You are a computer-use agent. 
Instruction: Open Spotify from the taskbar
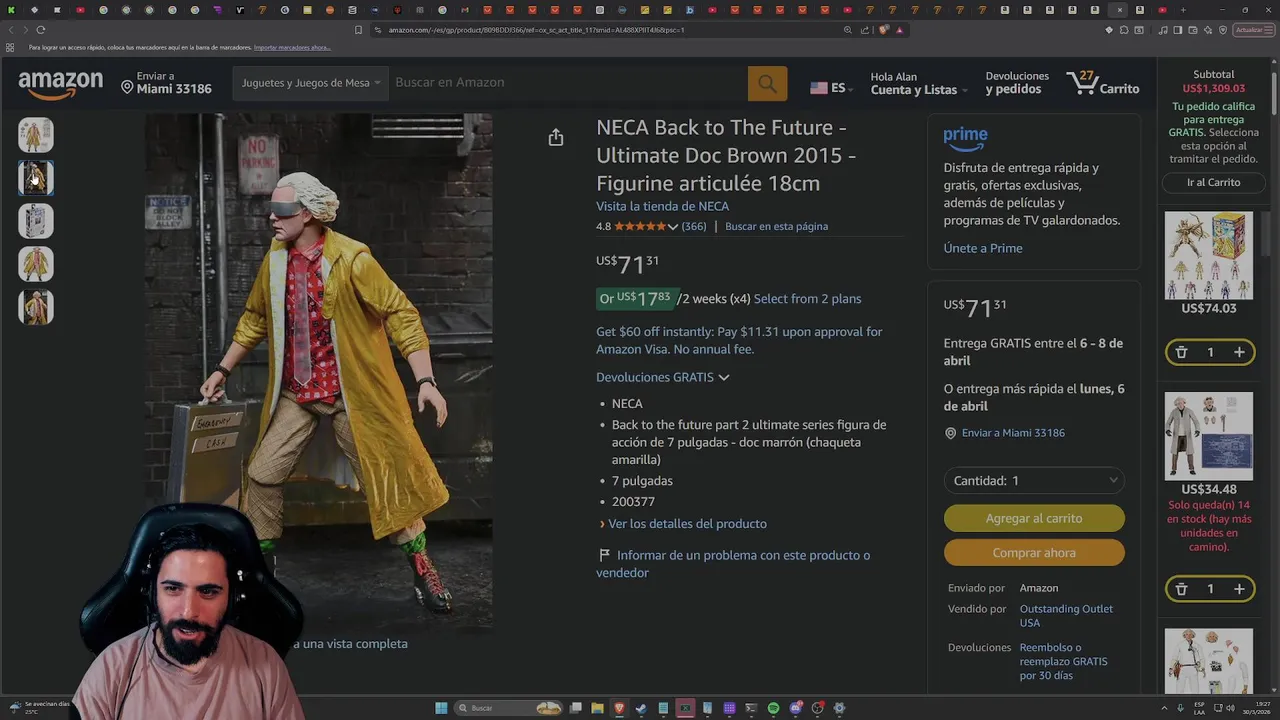pos(773,708)
